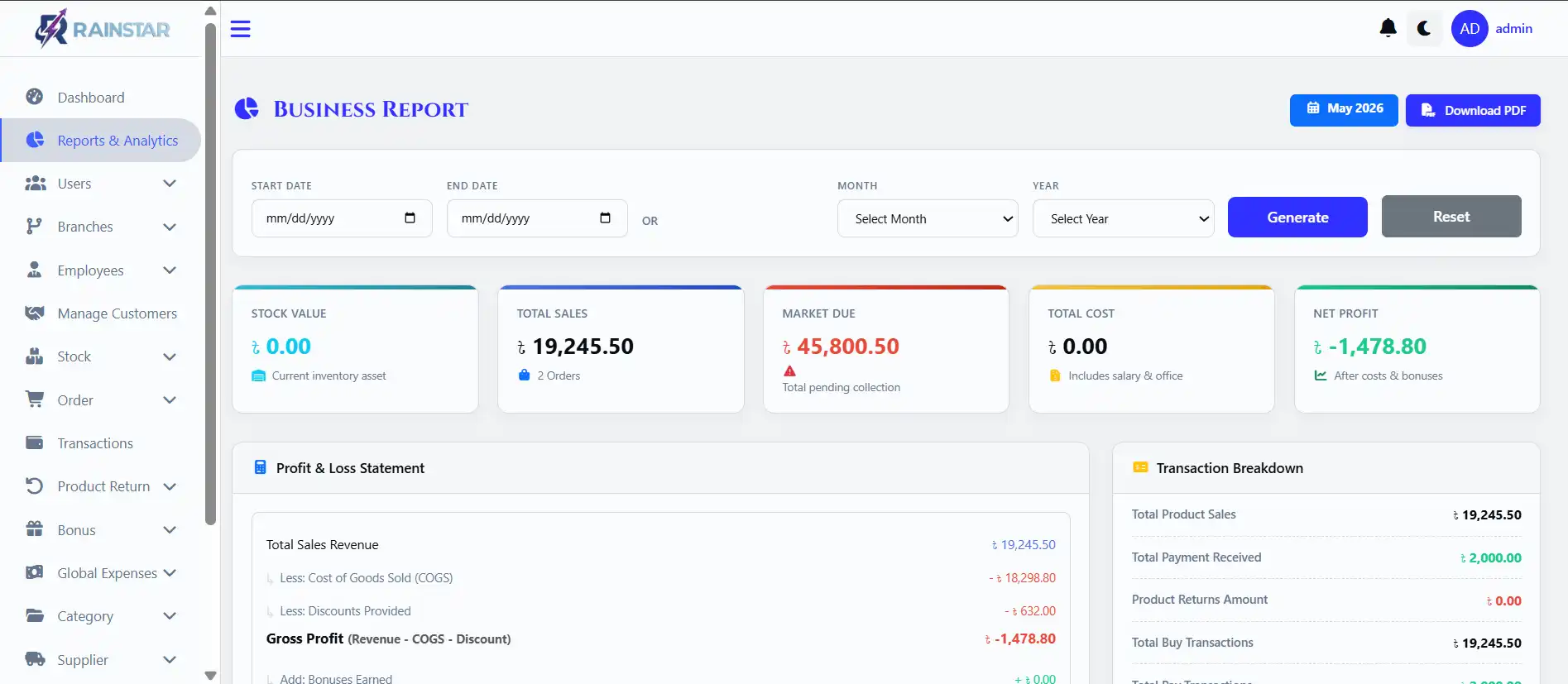Focus the End Date input field

537,218
